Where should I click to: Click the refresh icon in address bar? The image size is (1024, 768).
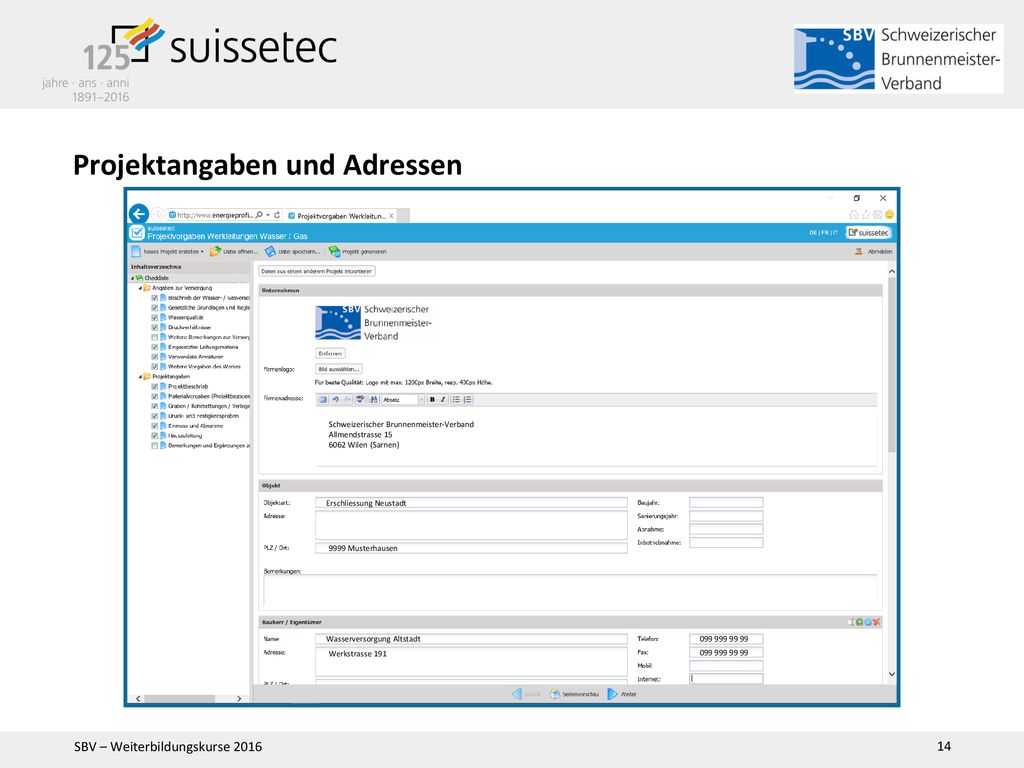point(278,215)
